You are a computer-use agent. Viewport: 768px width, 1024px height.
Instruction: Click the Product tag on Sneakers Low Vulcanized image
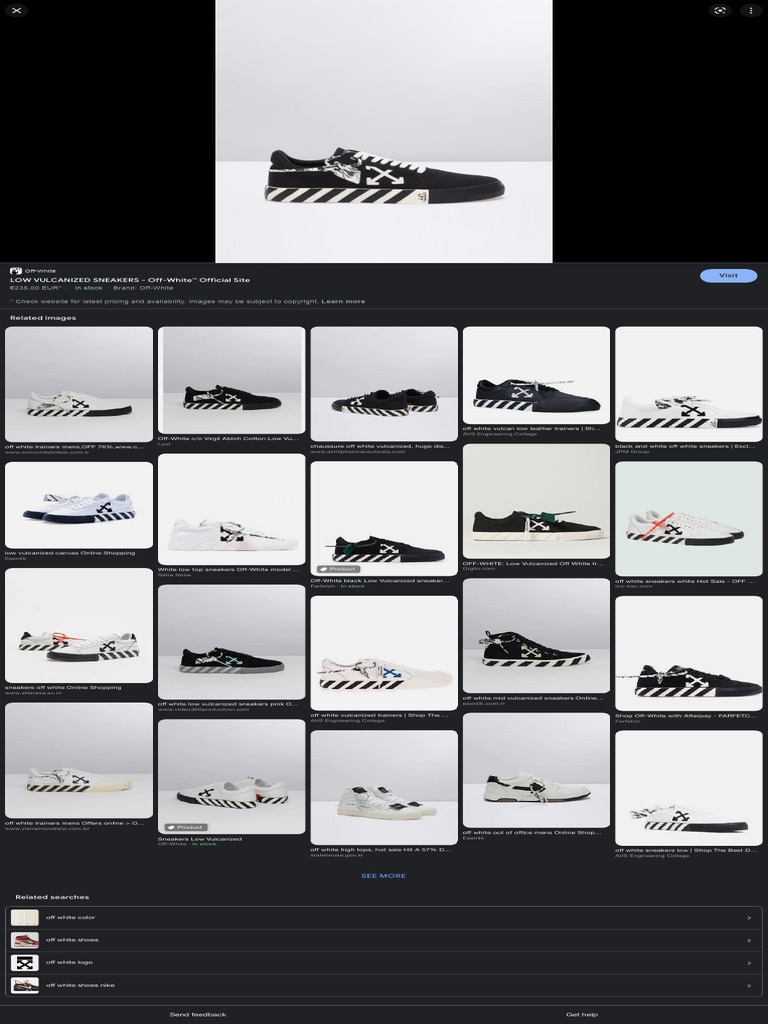pyautogui.click(x=186, y=827)
